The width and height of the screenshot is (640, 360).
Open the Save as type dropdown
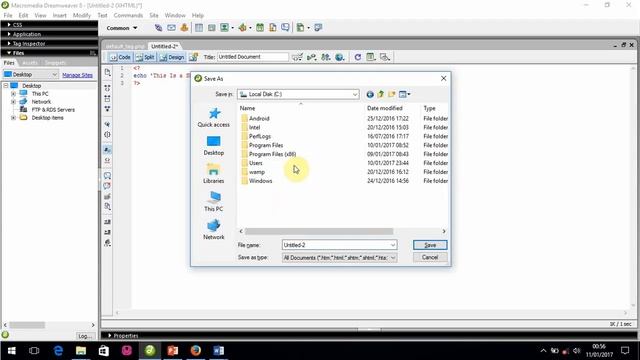tap(393, 258)
